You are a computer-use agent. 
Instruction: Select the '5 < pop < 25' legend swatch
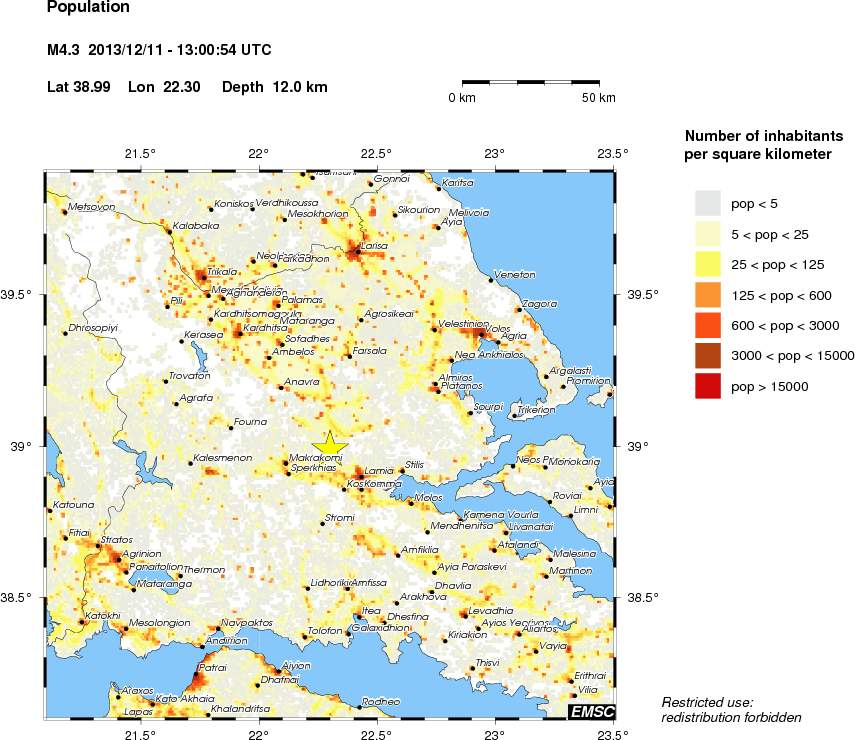pyautogui.click(x=707, y=234)
